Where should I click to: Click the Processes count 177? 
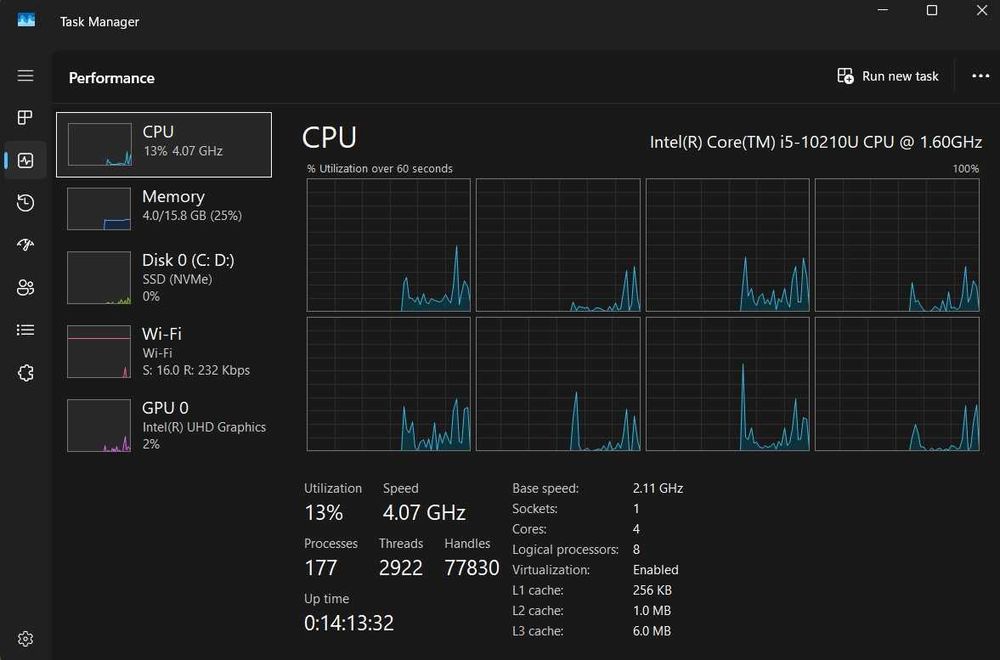[x=321, y=568]
